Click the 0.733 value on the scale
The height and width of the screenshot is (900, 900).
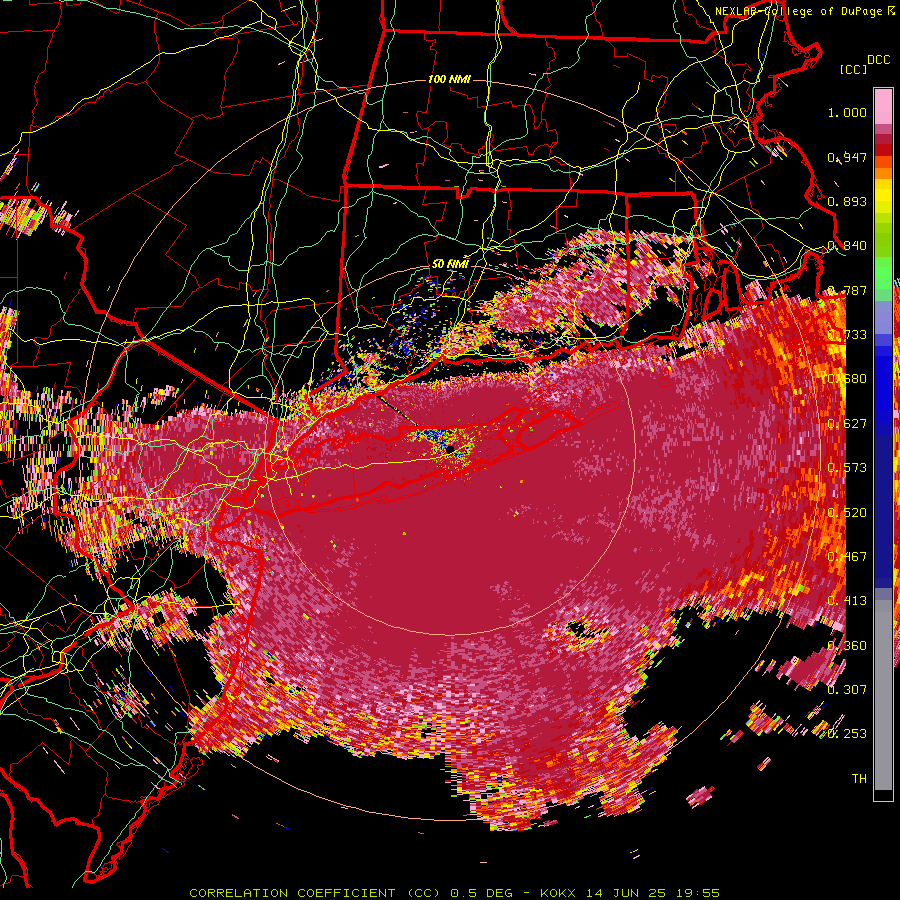(x=847, y=335)
